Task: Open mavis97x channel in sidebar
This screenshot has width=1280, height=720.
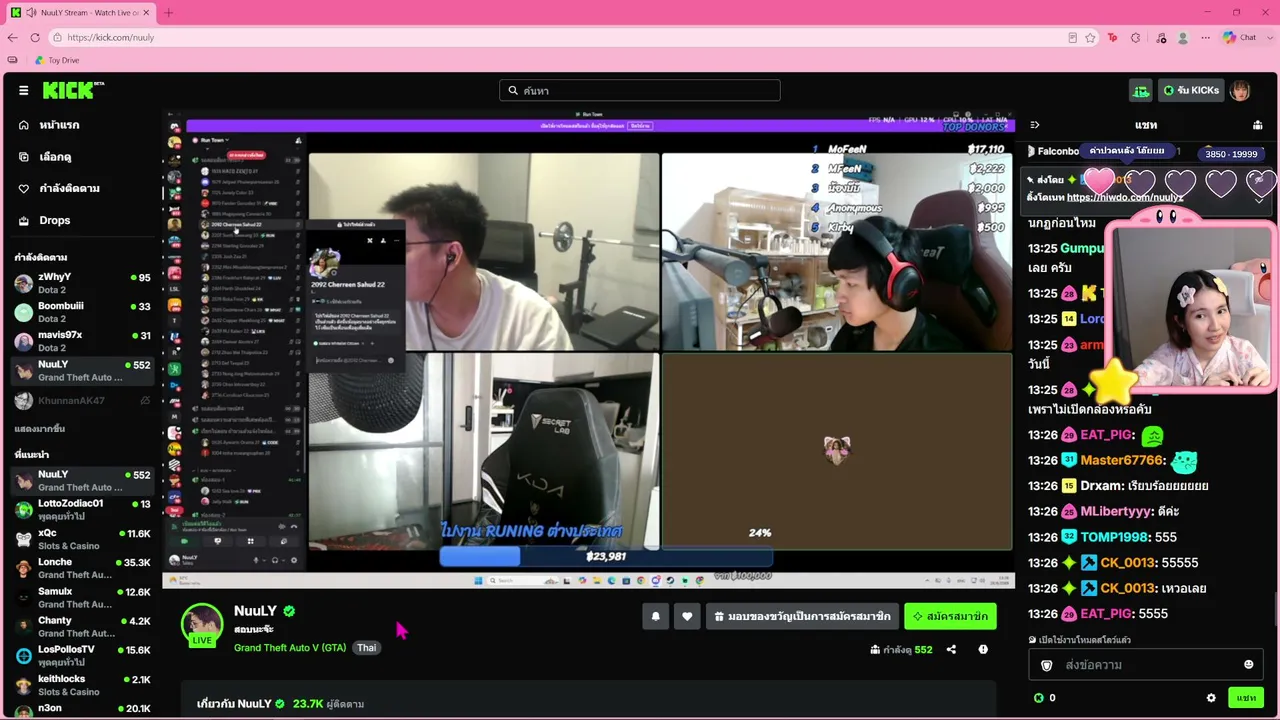Action: [x=82, y=341]
